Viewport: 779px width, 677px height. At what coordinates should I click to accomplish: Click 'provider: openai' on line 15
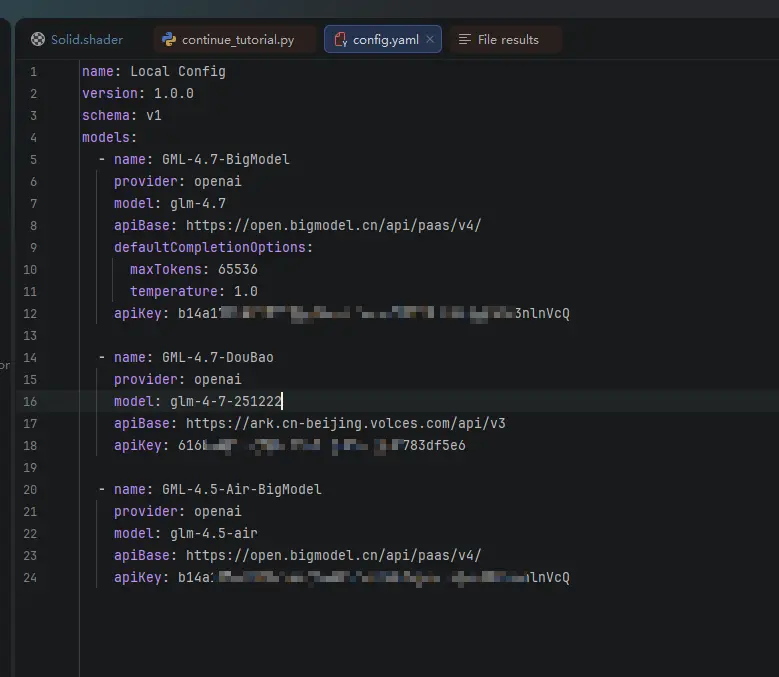pyautogui.click(x=177, y=379)
